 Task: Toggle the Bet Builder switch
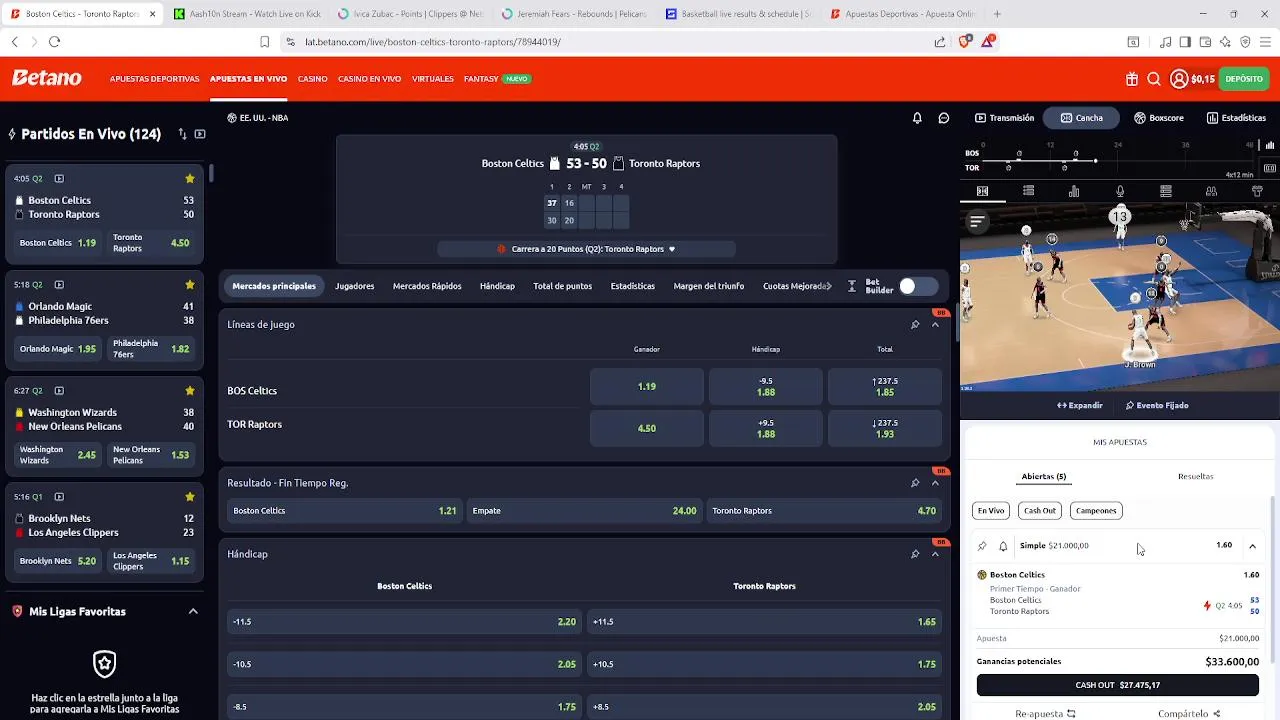point(918,286)
